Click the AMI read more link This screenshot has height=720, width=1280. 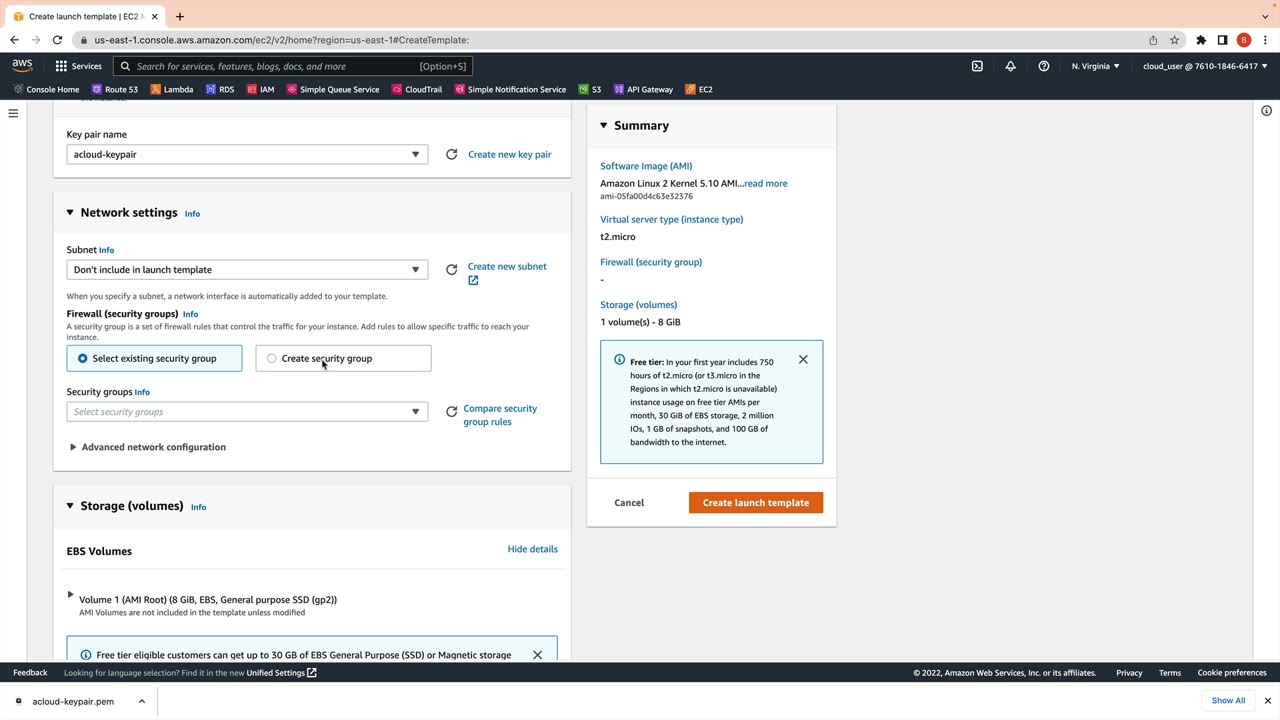coord(766,184)
